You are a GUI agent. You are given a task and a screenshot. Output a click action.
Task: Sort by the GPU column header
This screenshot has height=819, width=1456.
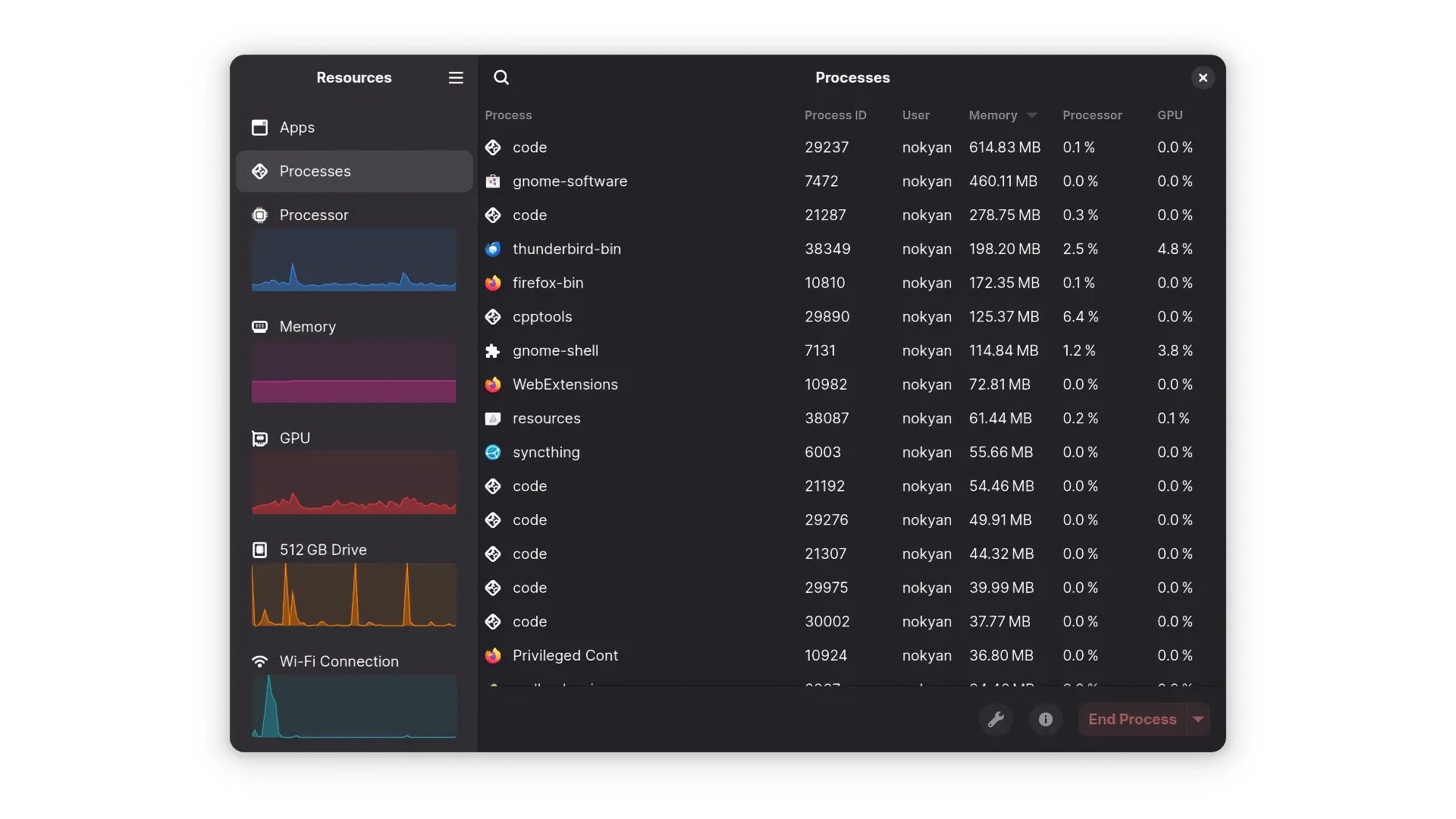(x=1169, y=115)
